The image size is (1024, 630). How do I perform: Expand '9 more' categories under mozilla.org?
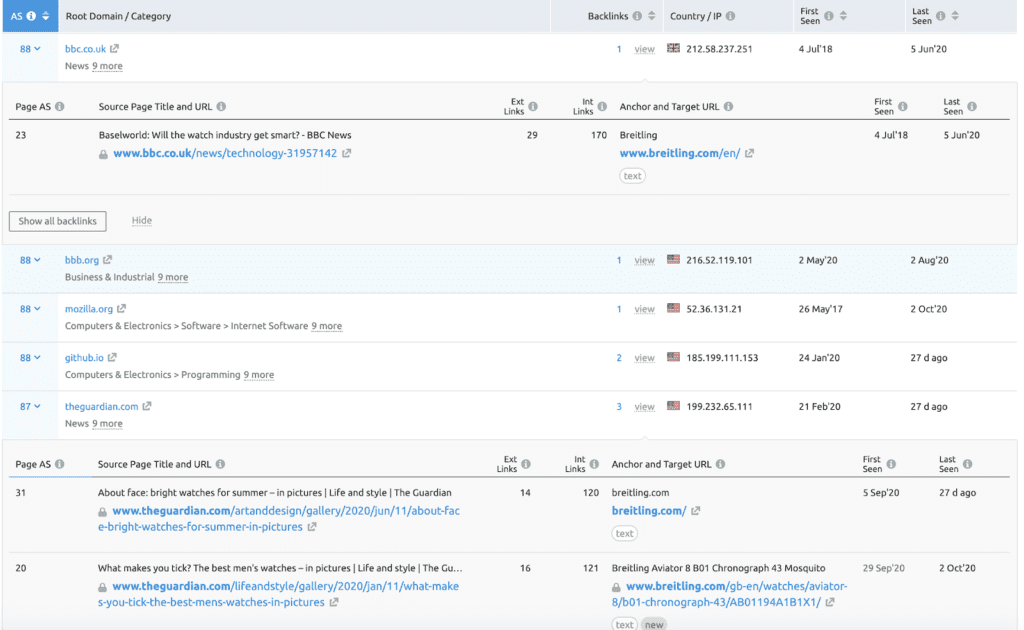click(x=327, y=326)
